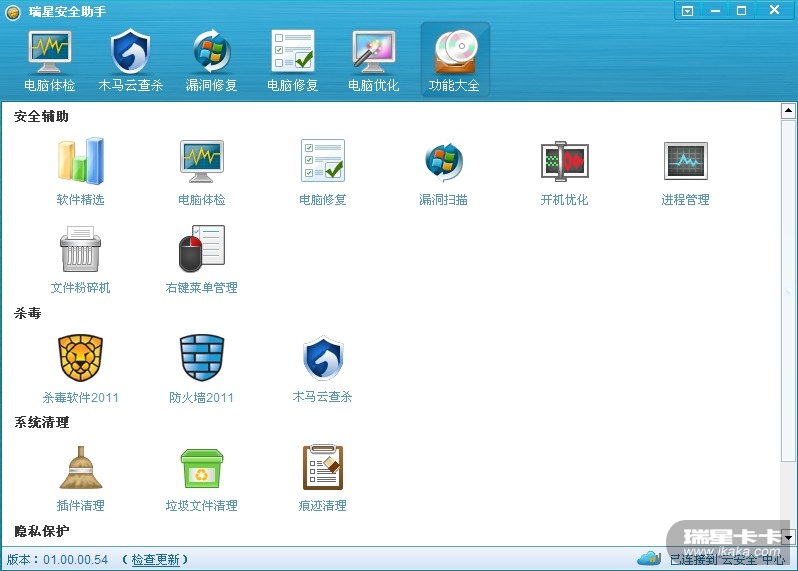This screenshot has height=571, width=798.
Task: Click the 杀毒 section heading
Action: (x=27, y=313)
